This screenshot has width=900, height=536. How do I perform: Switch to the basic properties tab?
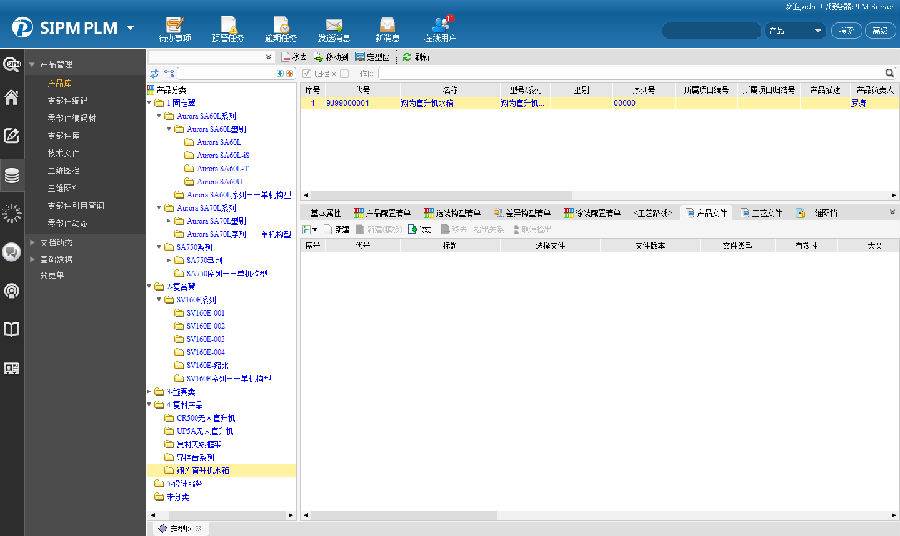coord(325,213)
